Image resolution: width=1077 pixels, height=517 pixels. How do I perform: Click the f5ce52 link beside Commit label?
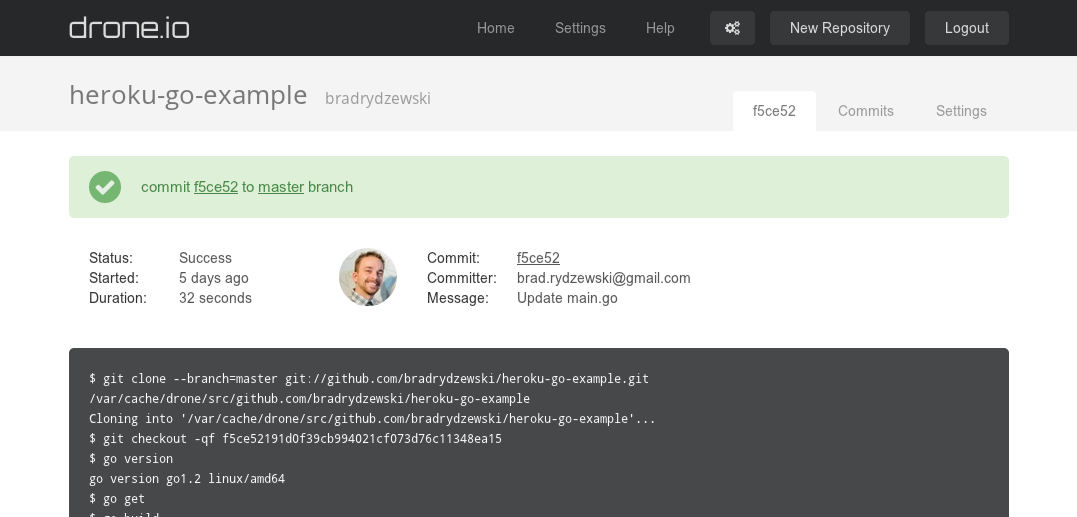538,258
